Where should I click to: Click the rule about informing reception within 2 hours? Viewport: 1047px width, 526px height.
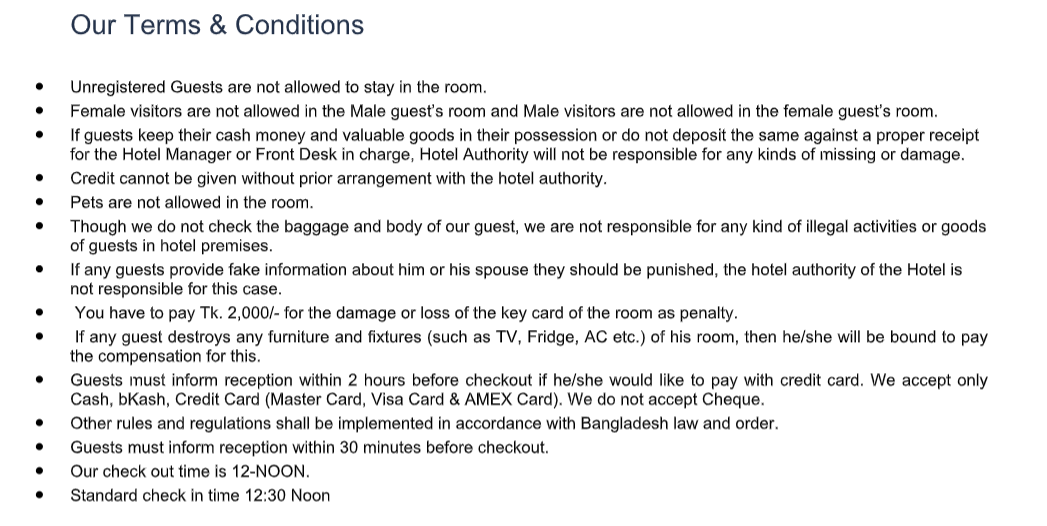click(x=528, y=380)
